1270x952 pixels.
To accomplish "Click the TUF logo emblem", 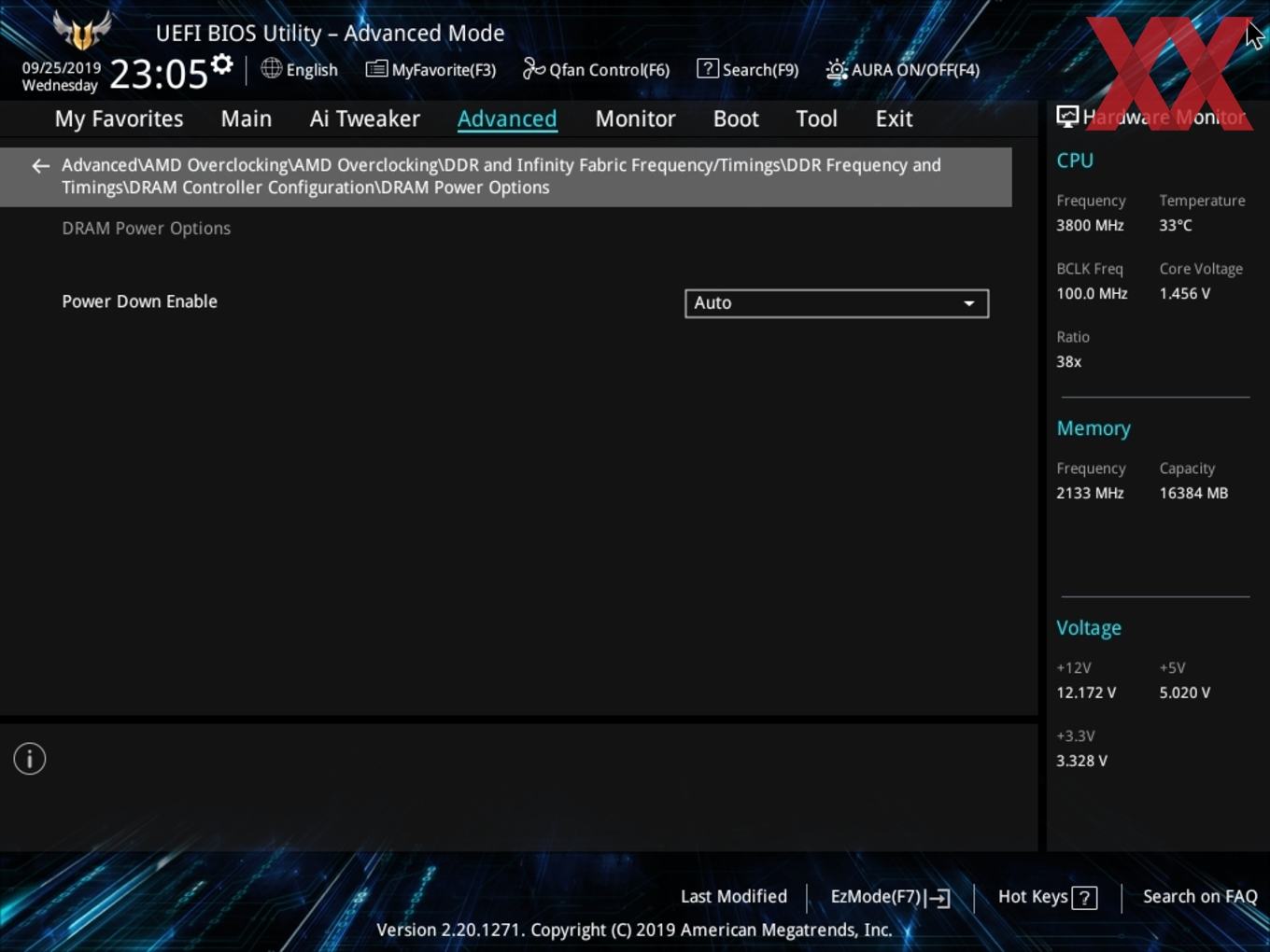I will point(82,31).
